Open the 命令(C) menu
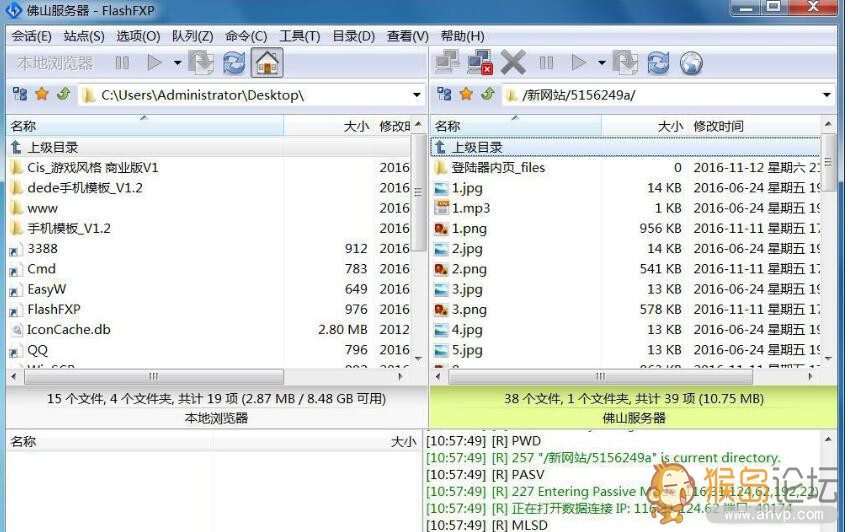 [x=246, y=36]
